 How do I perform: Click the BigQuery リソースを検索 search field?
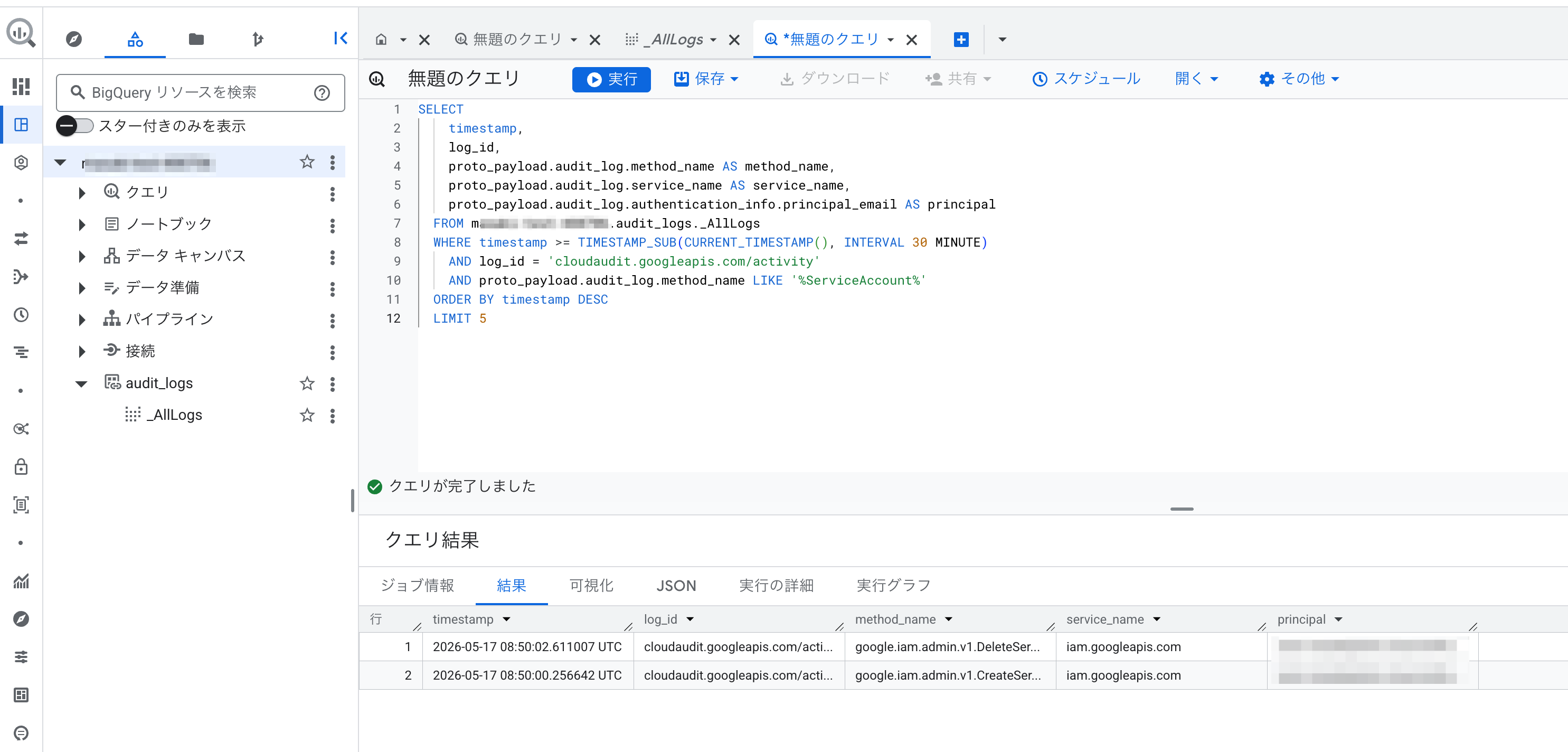[200, 92]
